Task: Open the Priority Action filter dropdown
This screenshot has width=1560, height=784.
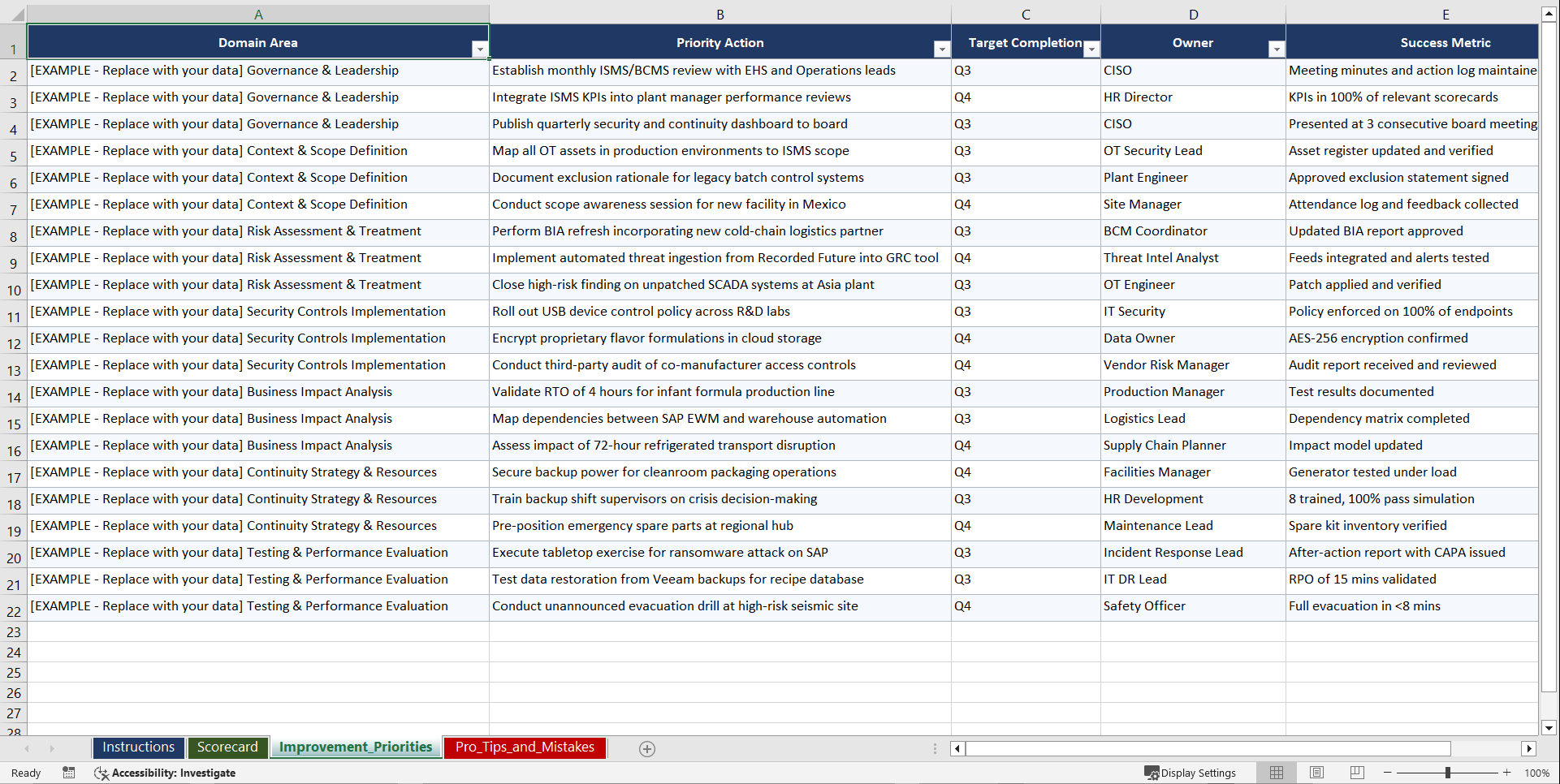Action: click(942, 49)
